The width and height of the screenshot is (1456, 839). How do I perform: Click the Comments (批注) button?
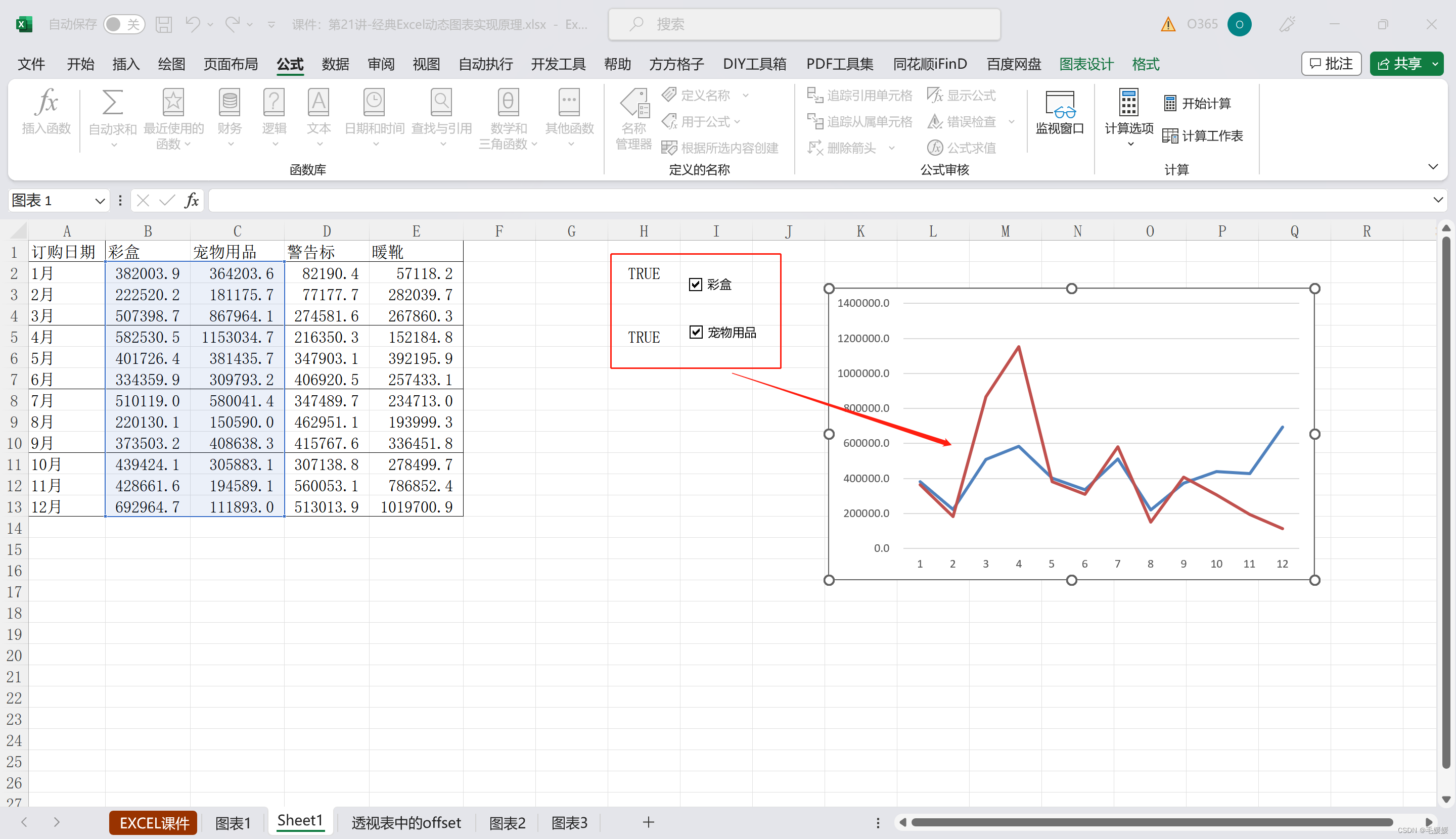point(1332,63)
